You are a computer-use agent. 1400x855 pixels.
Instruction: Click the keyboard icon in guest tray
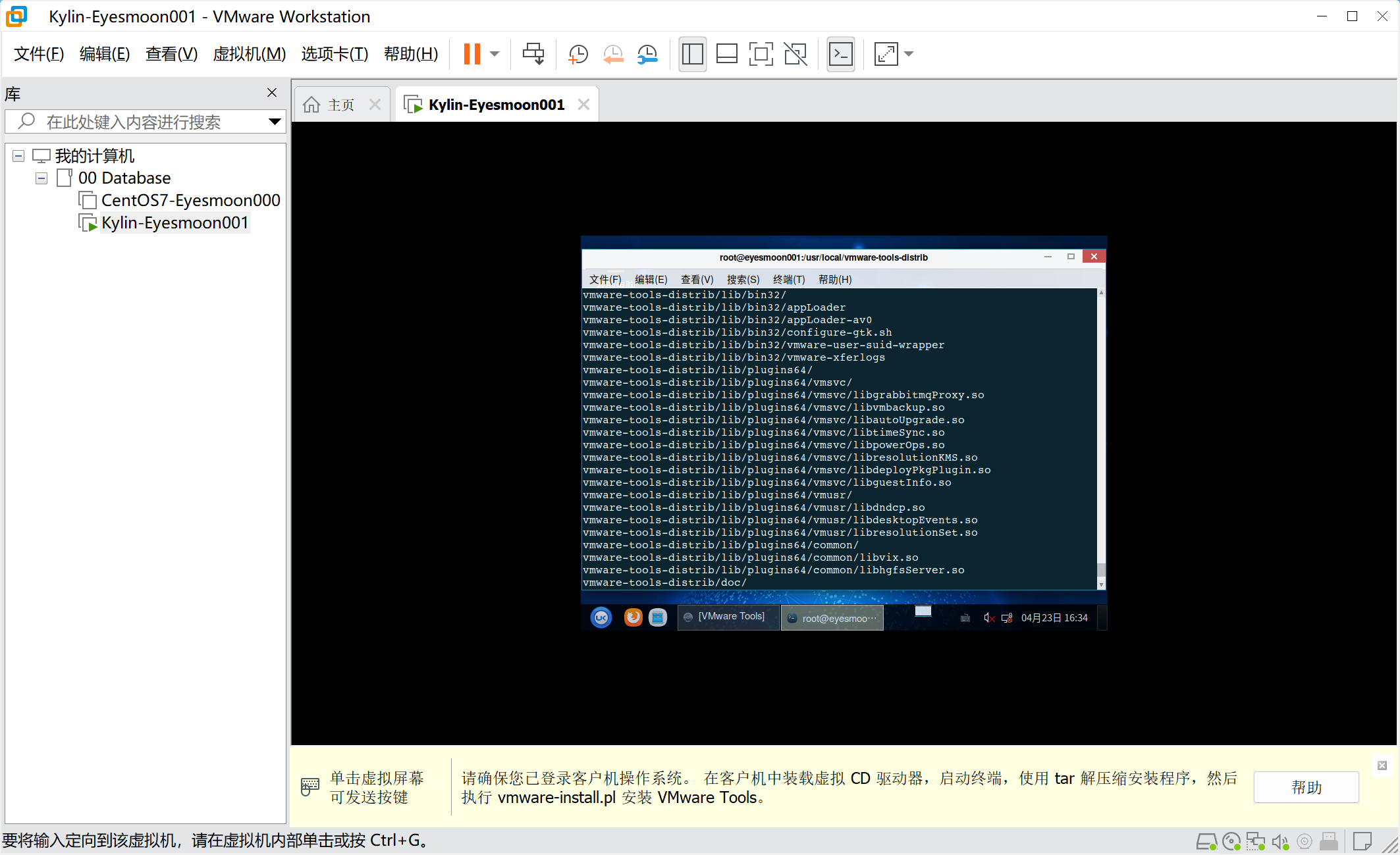tap(965, 618)
